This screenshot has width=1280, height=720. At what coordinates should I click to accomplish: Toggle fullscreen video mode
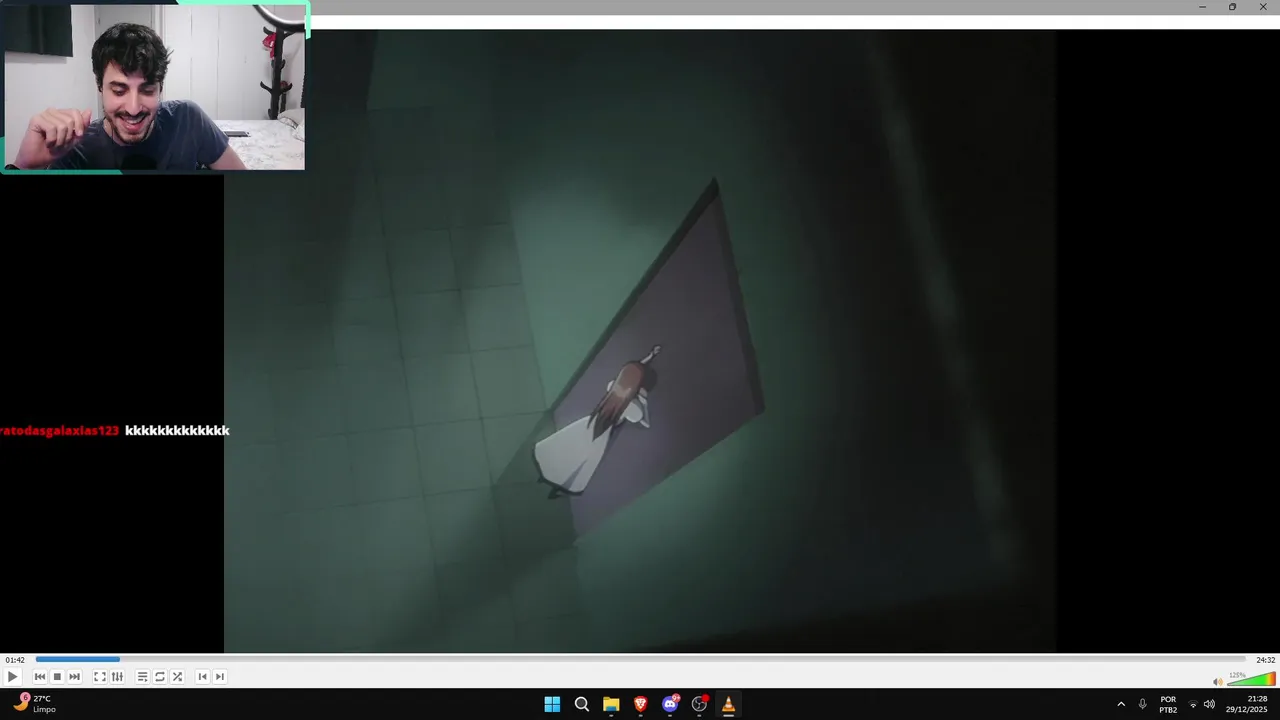coord(100,677)
